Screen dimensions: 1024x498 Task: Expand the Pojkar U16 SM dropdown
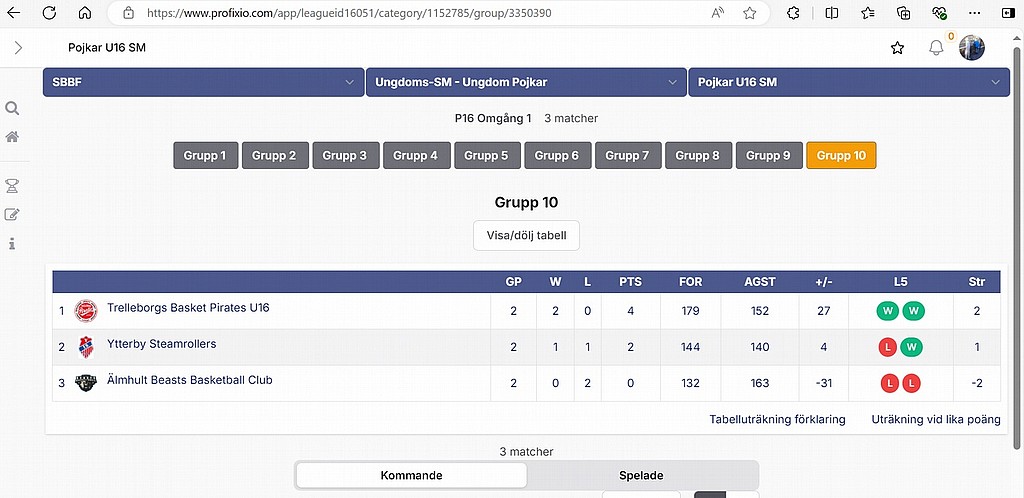[849, 82]
